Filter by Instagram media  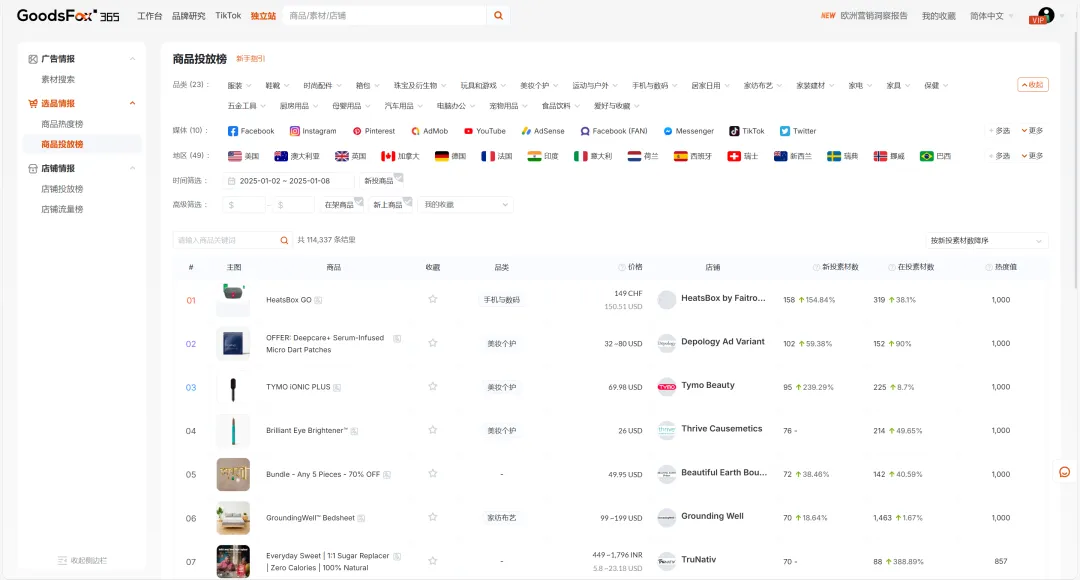(313, 131)
